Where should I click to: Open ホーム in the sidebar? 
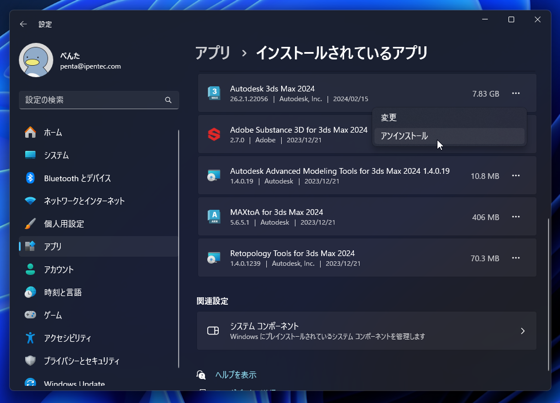[x=99, y=133]
